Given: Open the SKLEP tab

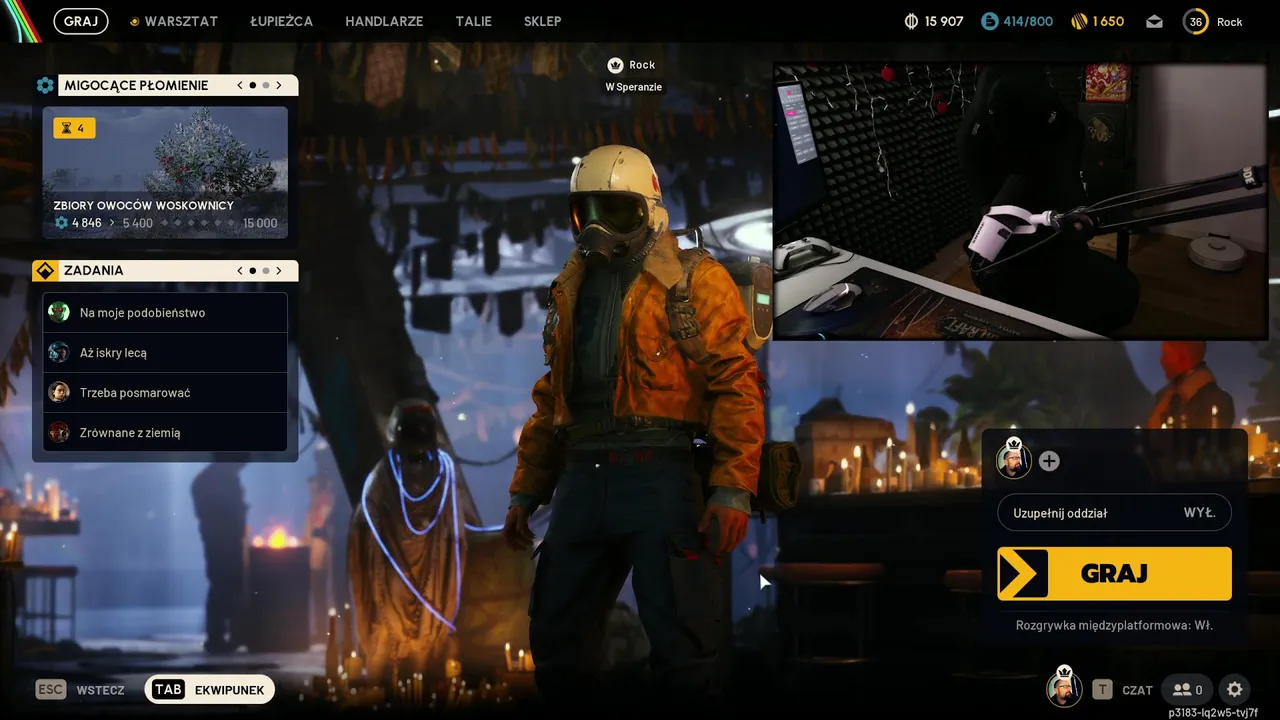Looking at the screenshot, I should (x=542, y=21).
